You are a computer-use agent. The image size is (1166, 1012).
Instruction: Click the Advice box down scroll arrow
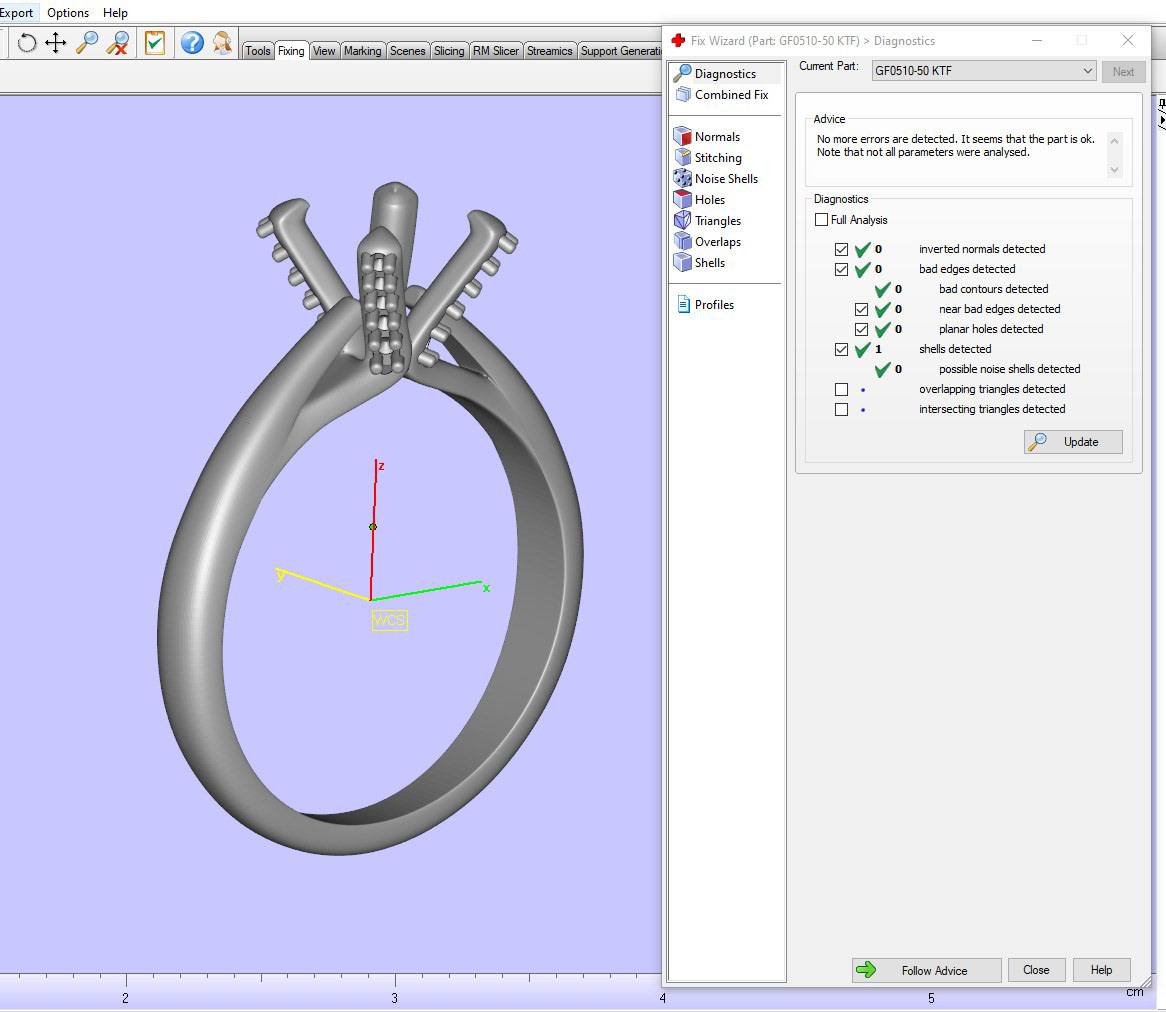tap(1114, 170)
